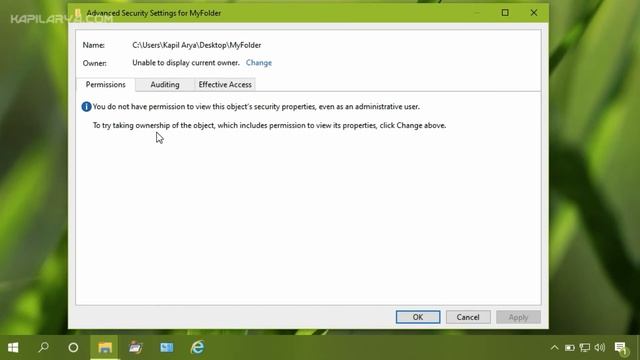Check battery status icon
Screen dimensions: 640x360
point(570,348)
